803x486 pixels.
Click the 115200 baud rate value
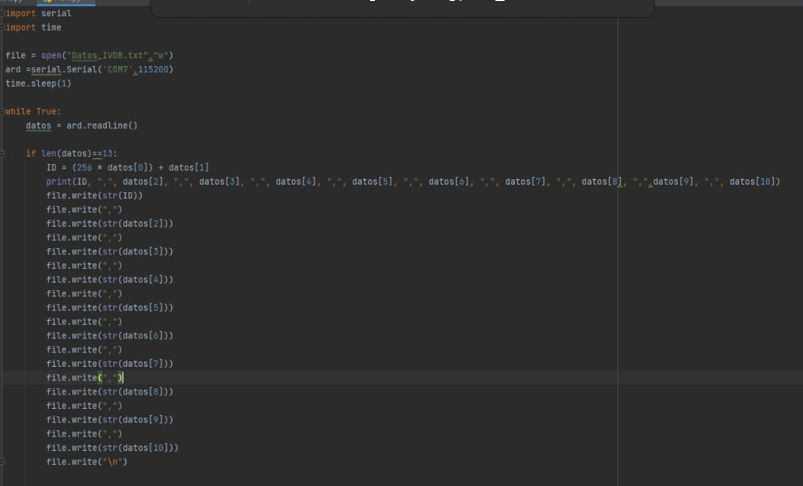pyautogui.click(x=153, y=69)
